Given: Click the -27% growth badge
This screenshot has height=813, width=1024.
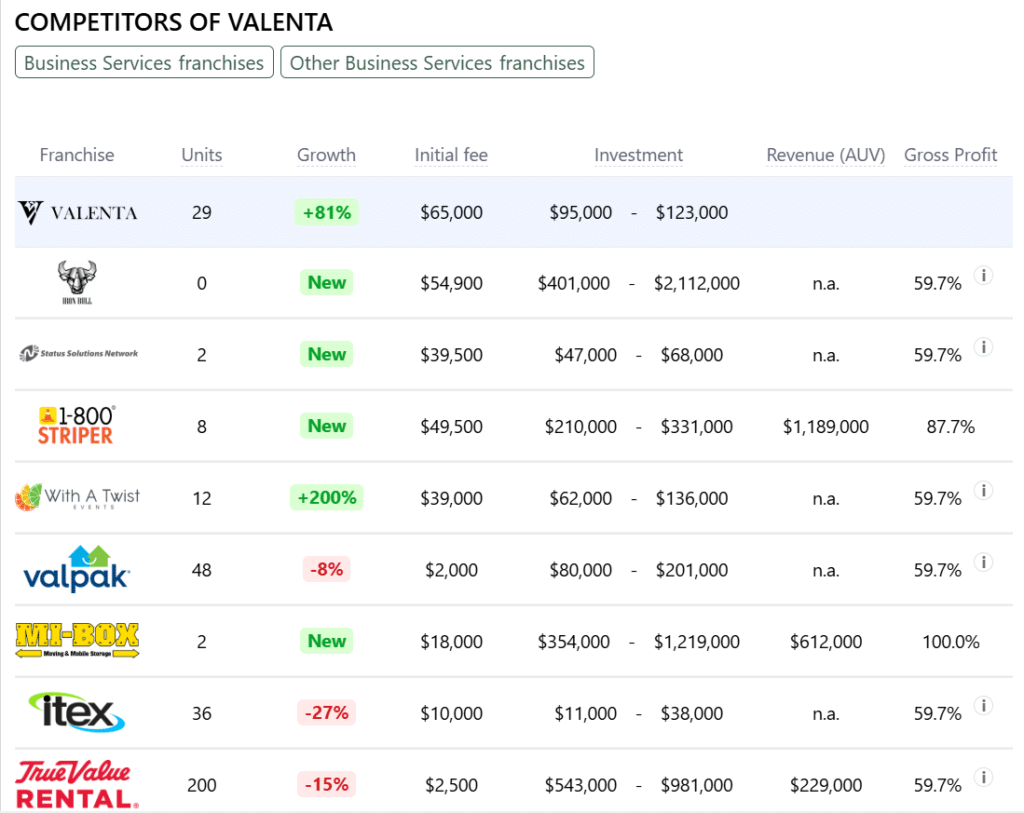Looking at the screenshot, I should 327,712.
